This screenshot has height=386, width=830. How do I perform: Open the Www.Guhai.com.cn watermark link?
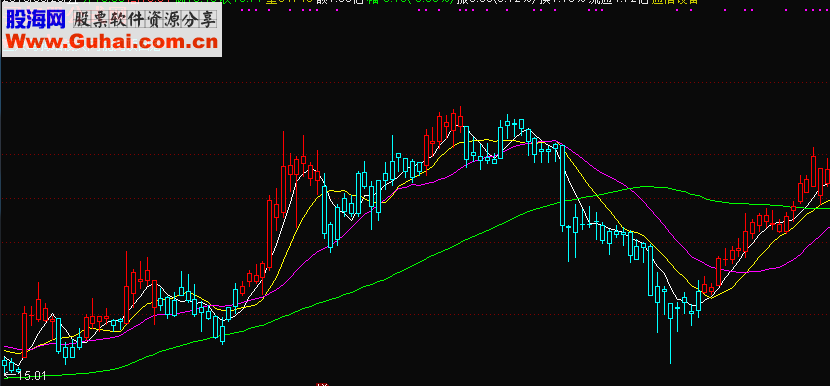(112, 41)
